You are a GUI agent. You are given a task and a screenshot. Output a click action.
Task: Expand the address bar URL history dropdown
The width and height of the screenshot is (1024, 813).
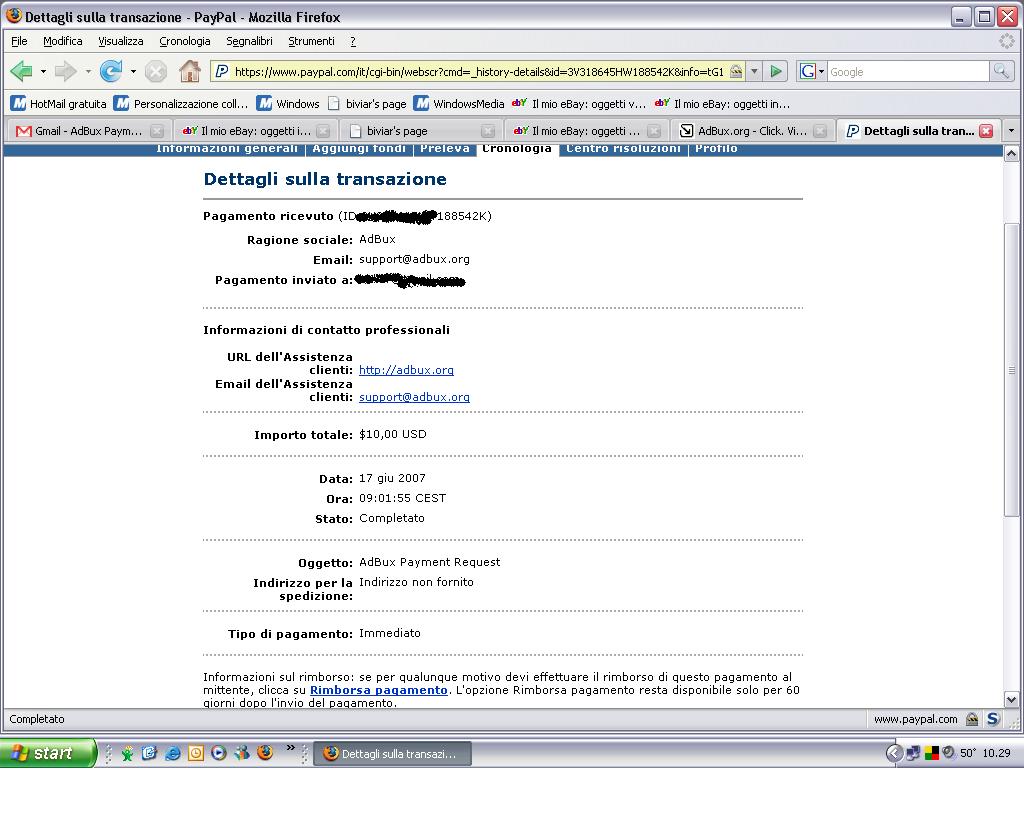[x=754, y=71]
